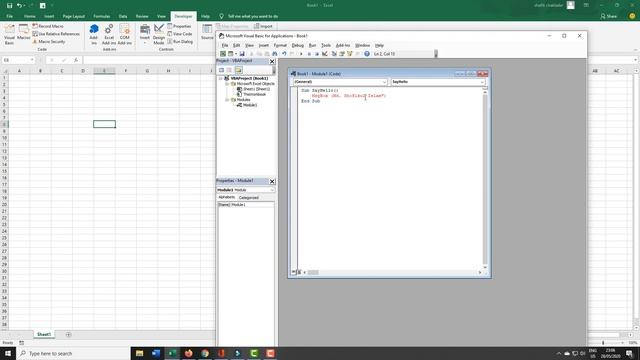Click the code window vertical scrollbar
The image size is (640, 360).
pyautogui.click(x=485, y=180)
